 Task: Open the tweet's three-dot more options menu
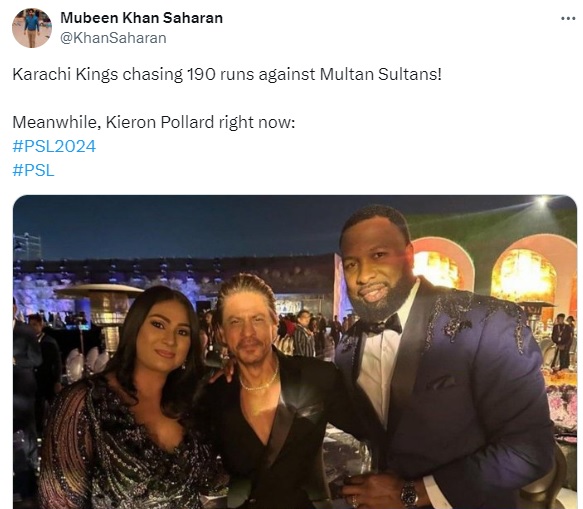point(568,18)
